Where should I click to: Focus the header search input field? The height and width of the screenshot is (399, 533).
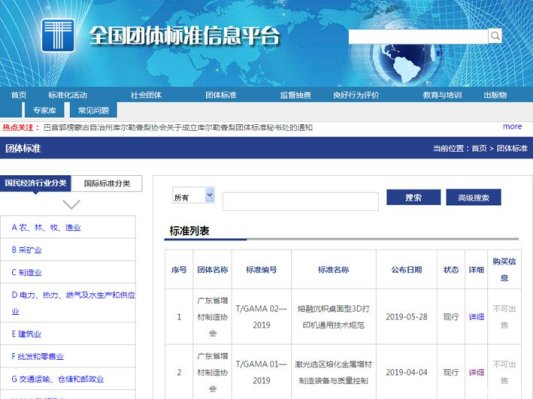point(418,36)
